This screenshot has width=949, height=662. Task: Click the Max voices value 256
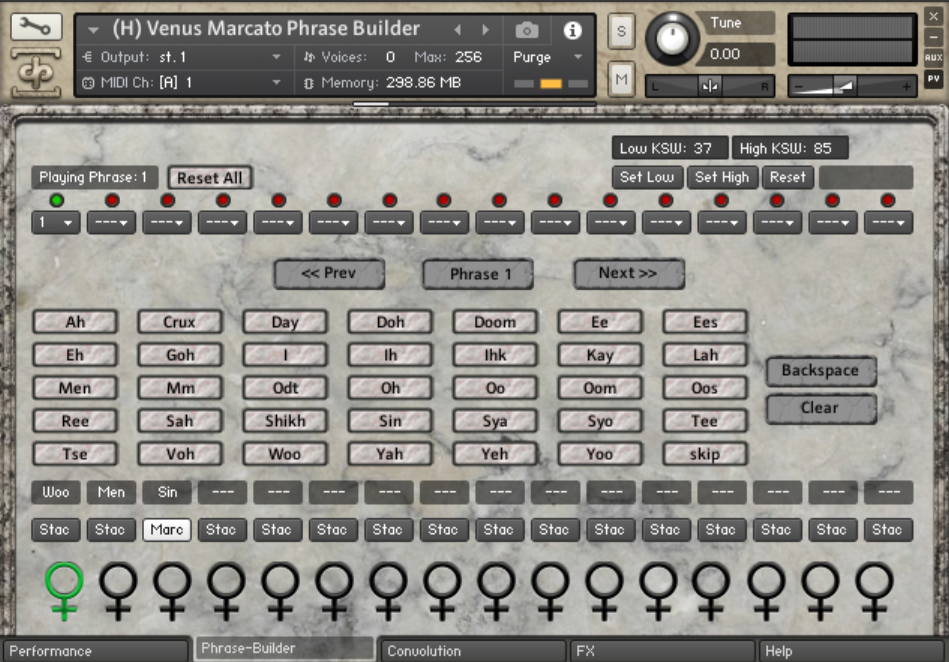[x=468, y=57]
